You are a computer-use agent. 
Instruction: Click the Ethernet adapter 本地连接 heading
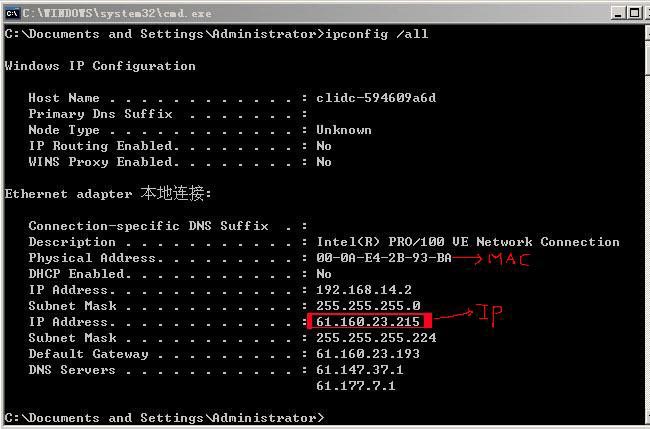(x=108, y=194)
